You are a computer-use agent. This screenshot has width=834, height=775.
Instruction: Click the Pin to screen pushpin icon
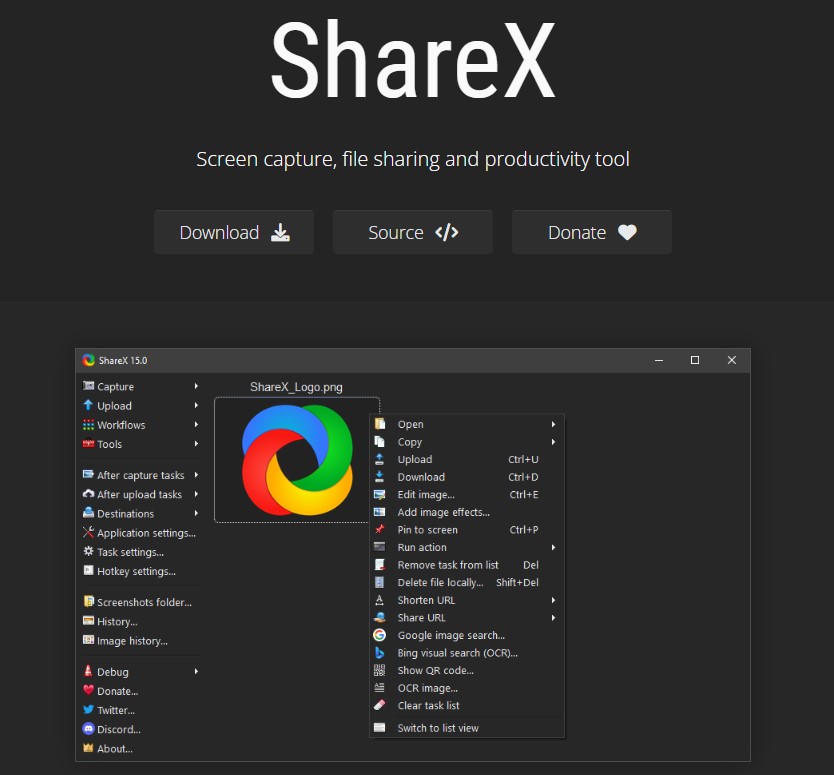pos(379,529)
